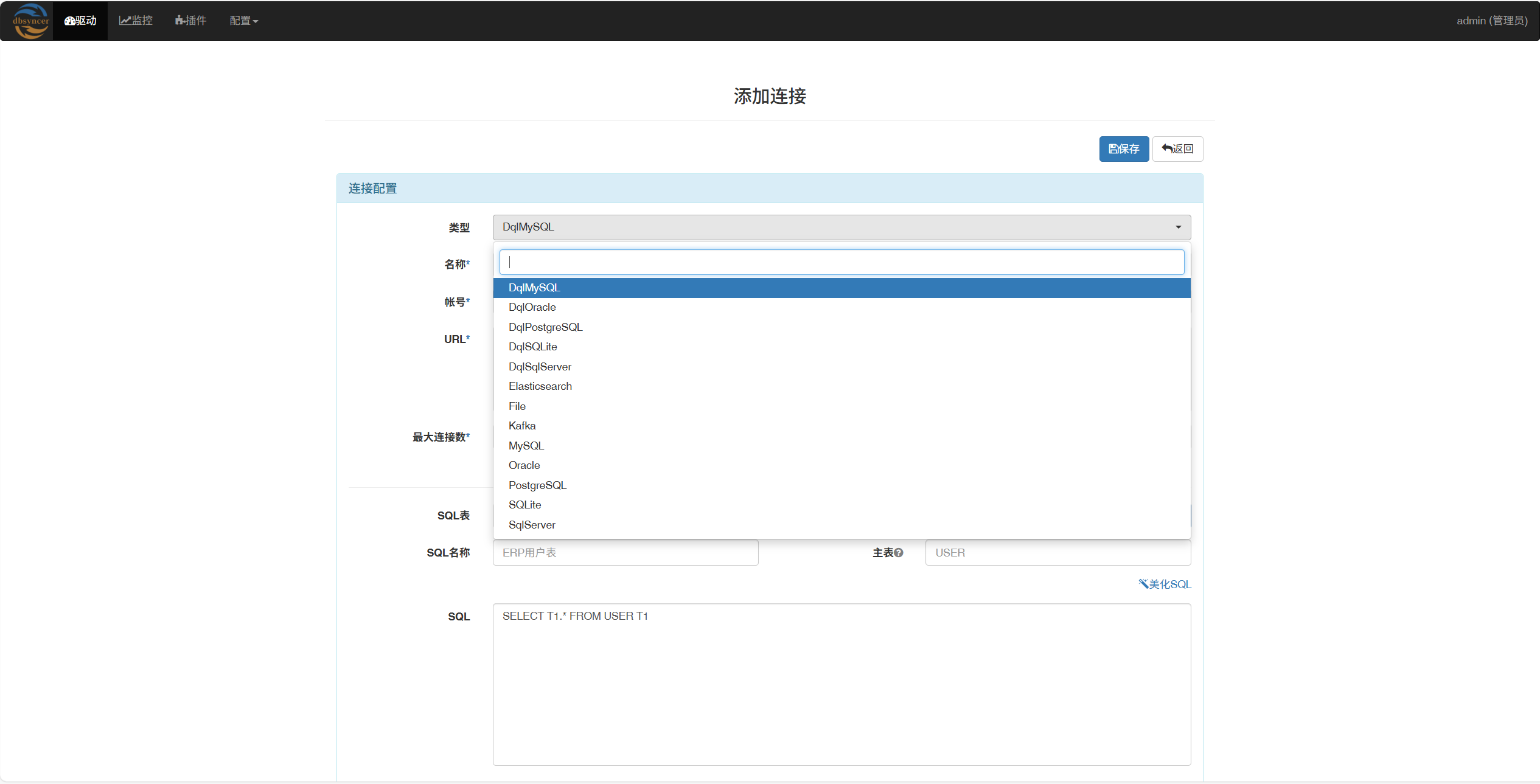Click the 返回 back button
Screen dimensions: 1540x784
point(1177,149)
